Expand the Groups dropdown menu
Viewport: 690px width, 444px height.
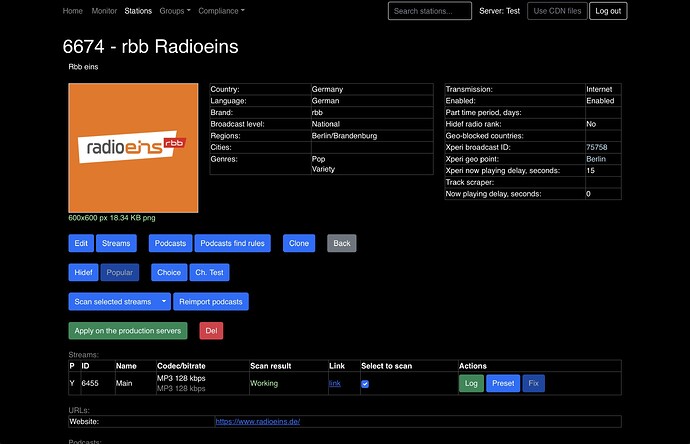pos(175,11)
